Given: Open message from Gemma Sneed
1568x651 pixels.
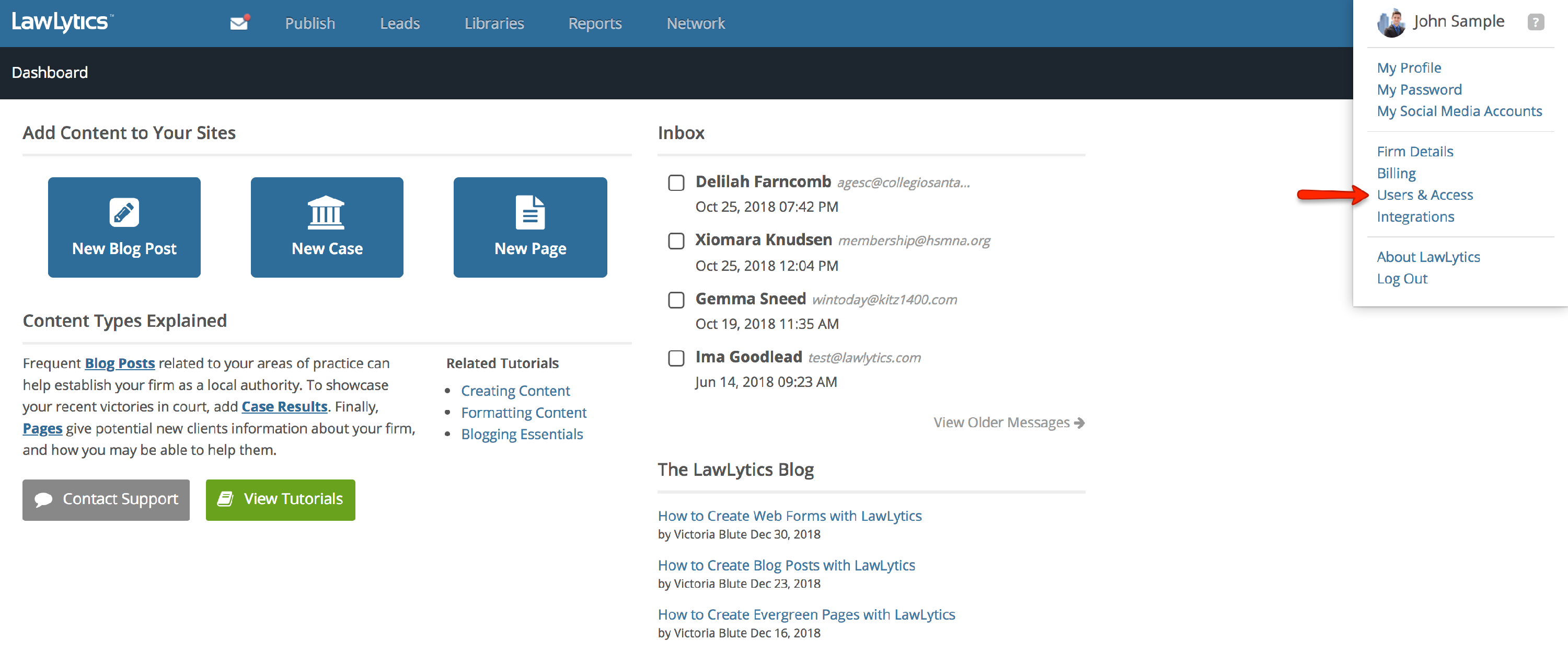Looking at the screenshot, I should [751, 299].
